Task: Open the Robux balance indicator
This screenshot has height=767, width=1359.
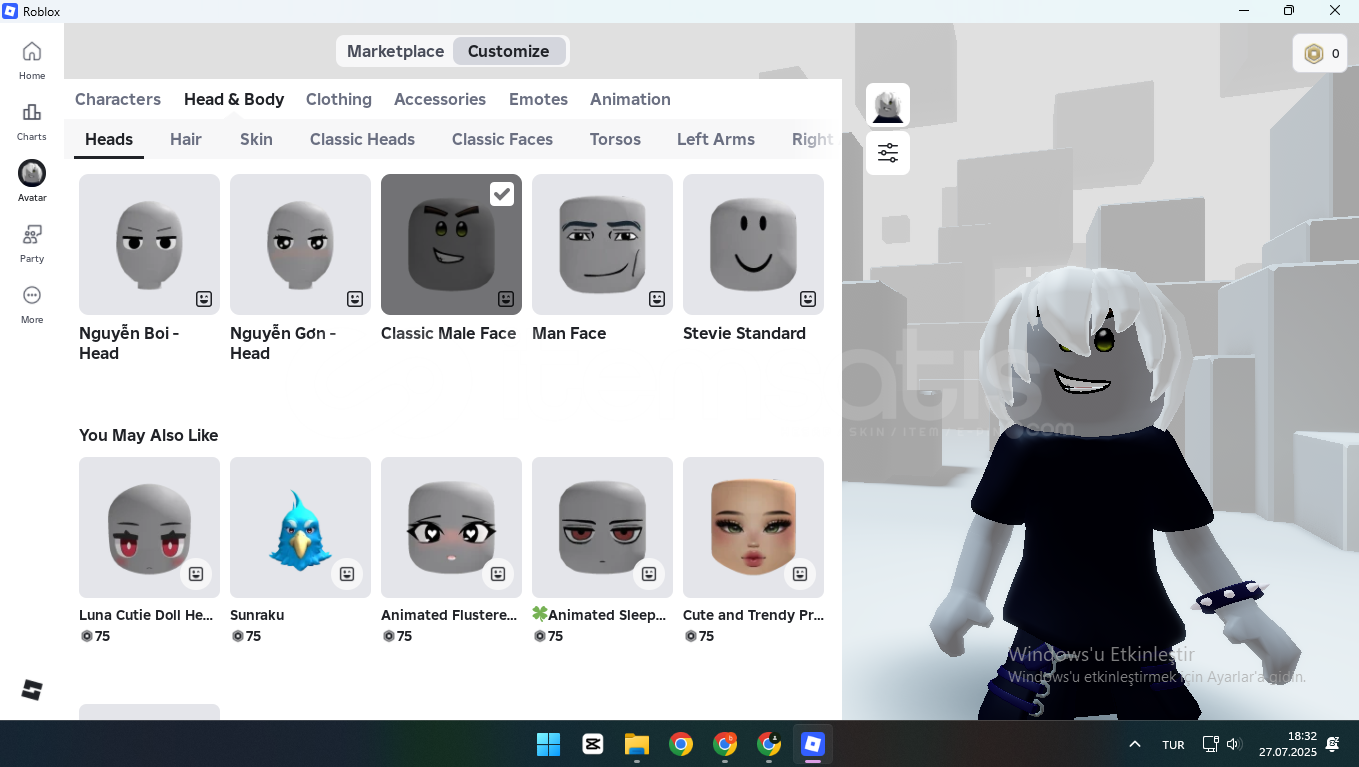Action: pyautogui.click(x=1320, y=54)
